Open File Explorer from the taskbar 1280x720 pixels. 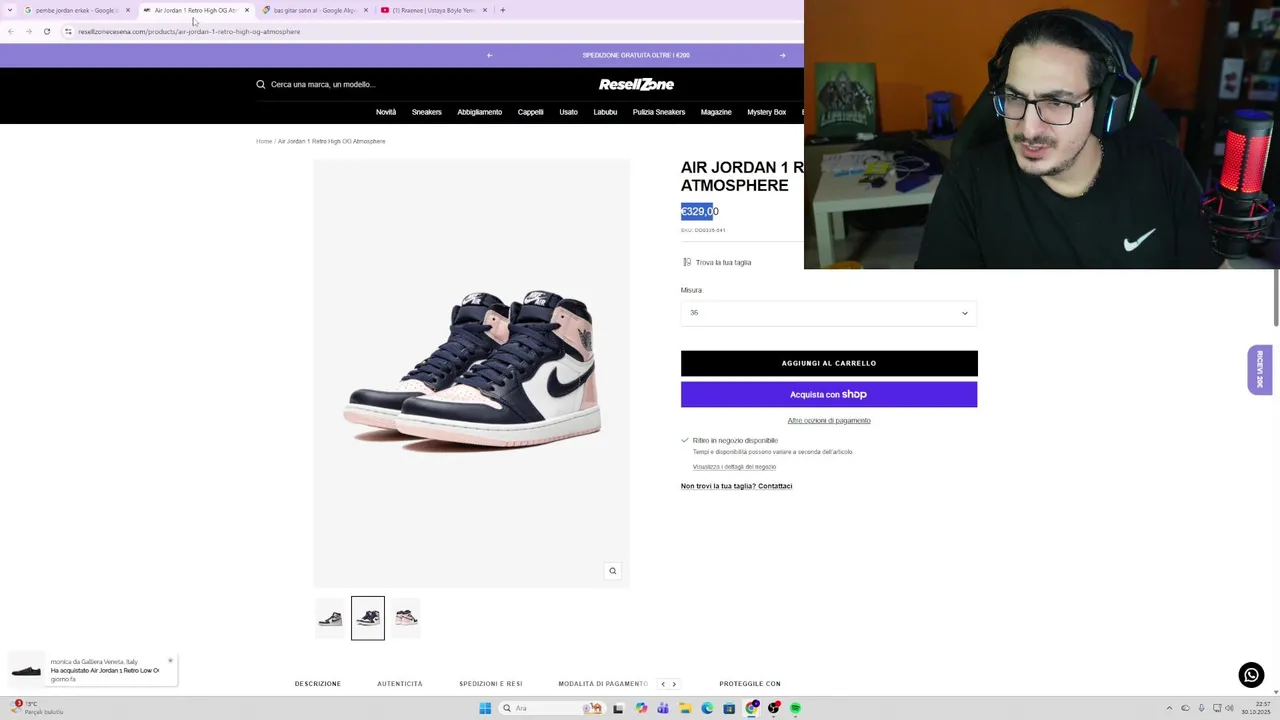click(685, 708)
